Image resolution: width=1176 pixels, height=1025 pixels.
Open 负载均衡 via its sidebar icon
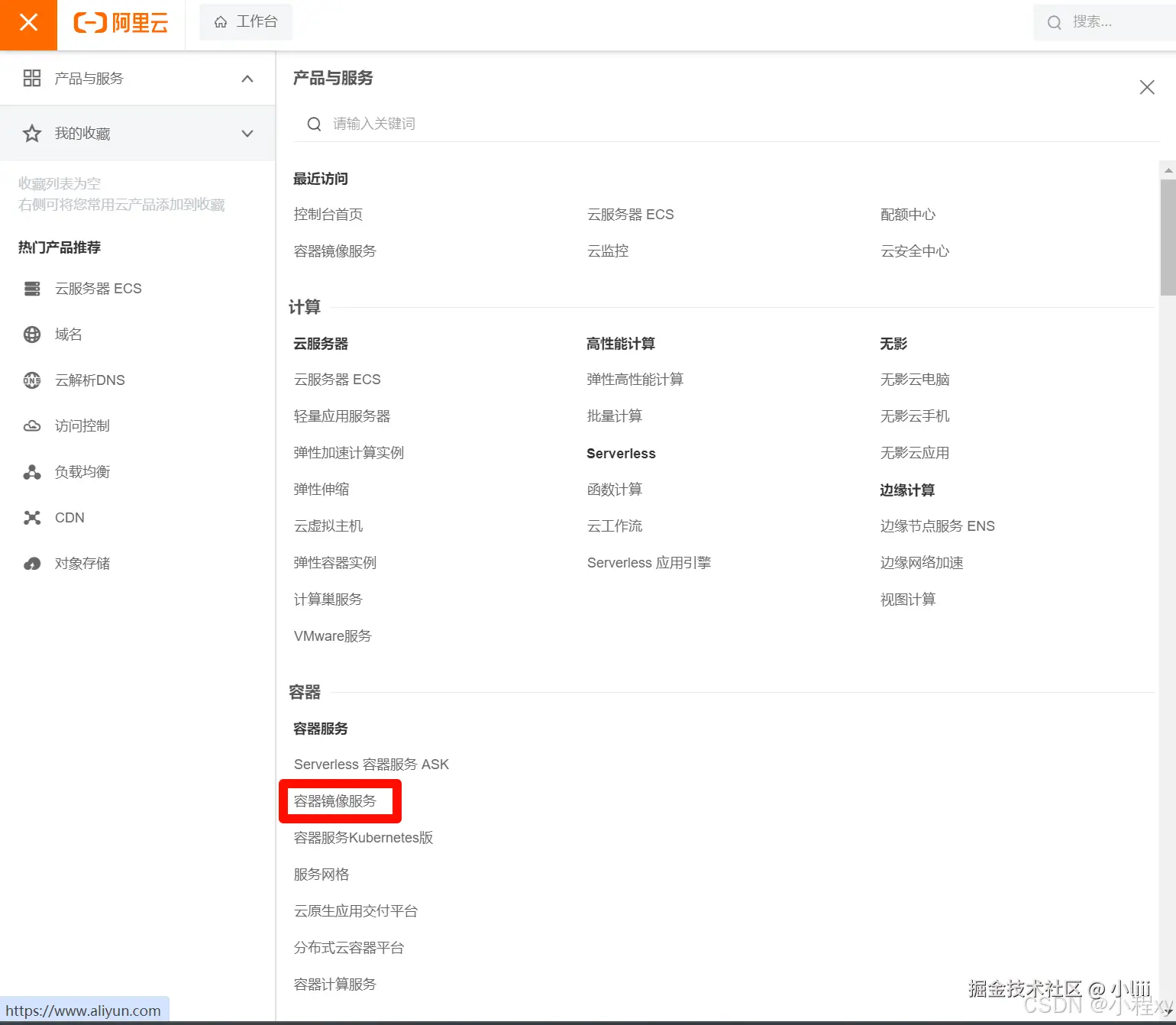pyautogui.click(x=31, y=471)
